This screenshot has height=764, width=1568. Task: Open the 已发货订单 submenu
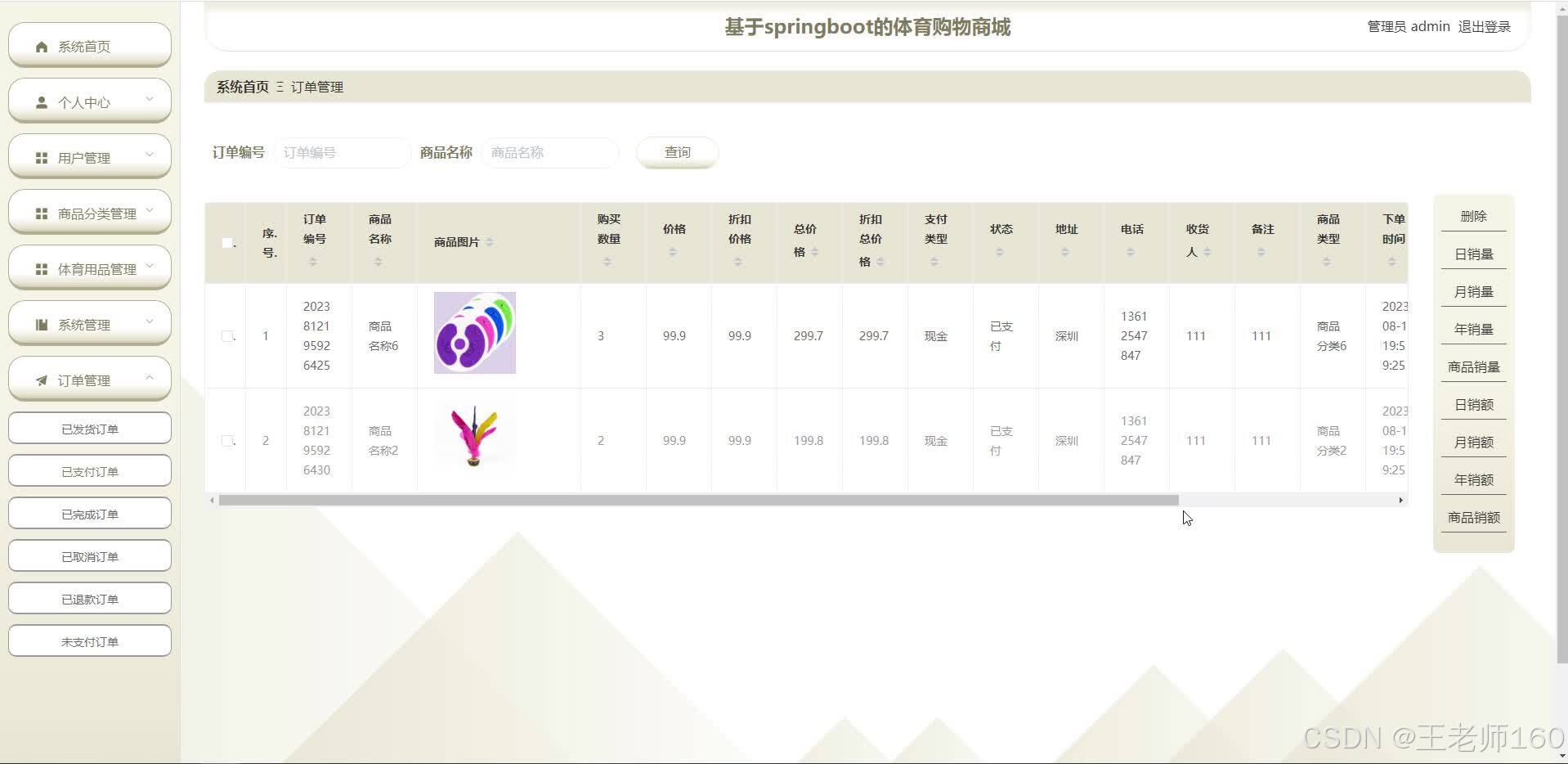[x=90, y=429]
